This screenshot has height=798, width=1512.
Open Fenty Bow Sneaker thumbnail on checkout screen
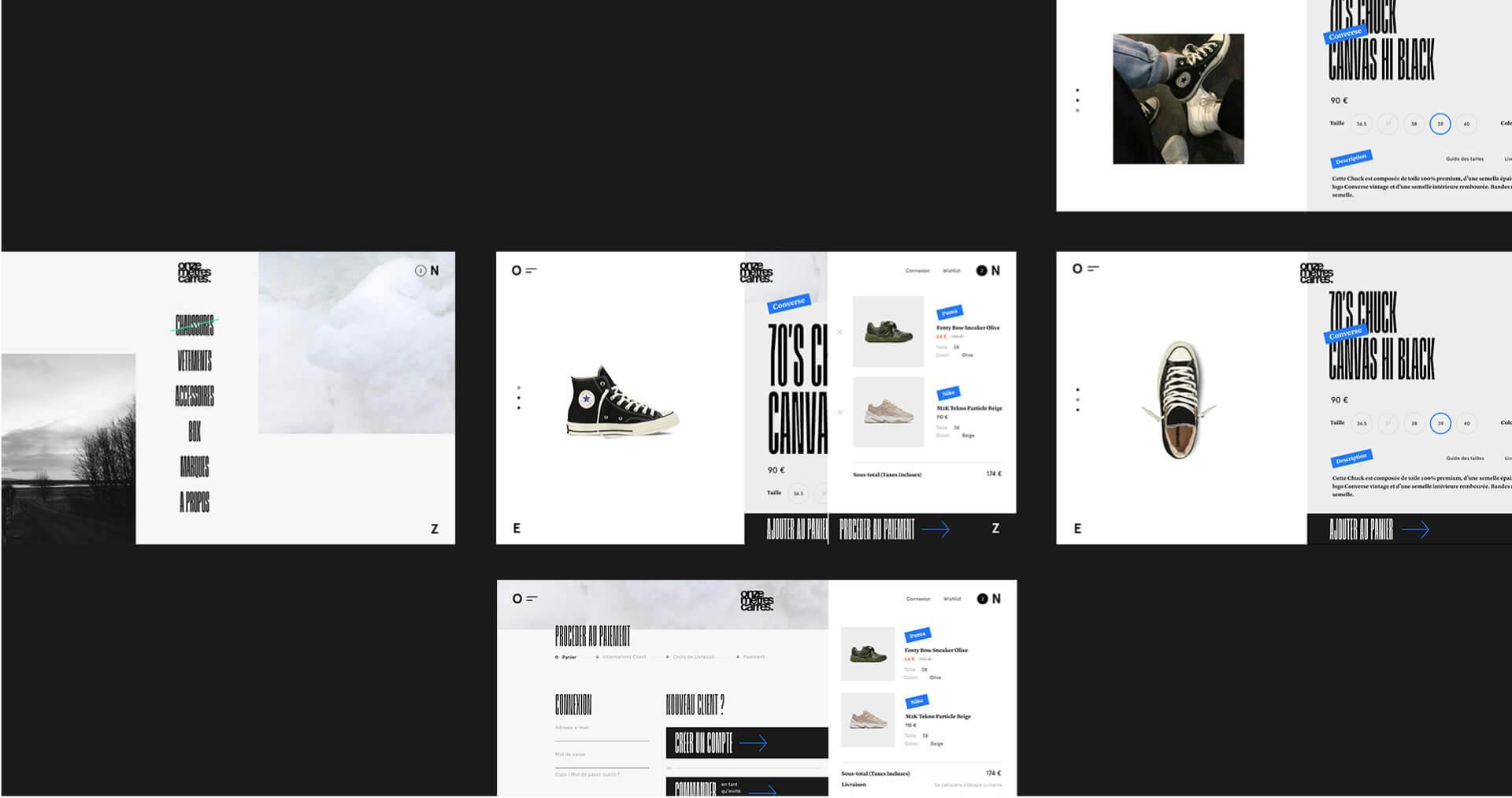coord(868,654)
